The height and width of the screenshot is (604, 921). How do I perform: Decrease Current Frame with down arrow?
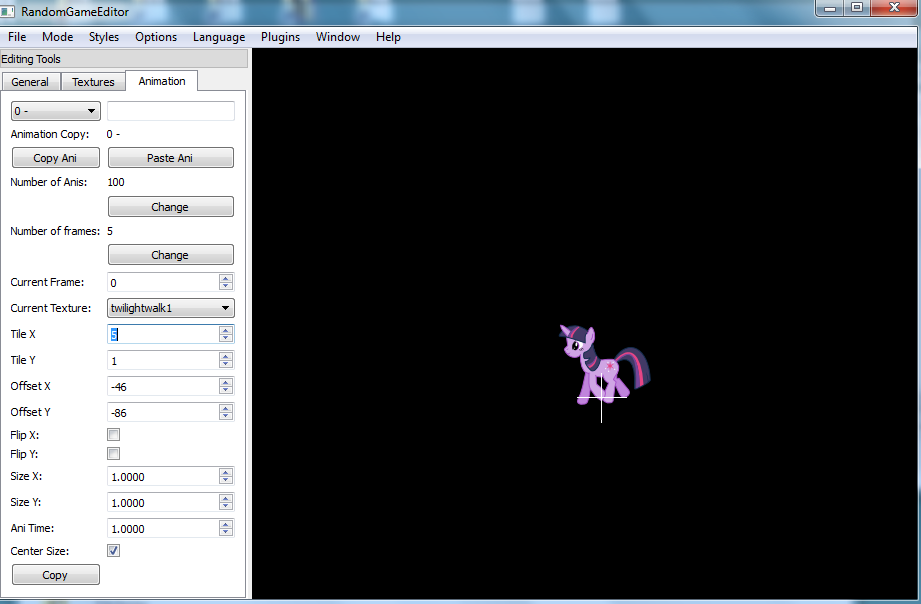[x=226, y=286]
